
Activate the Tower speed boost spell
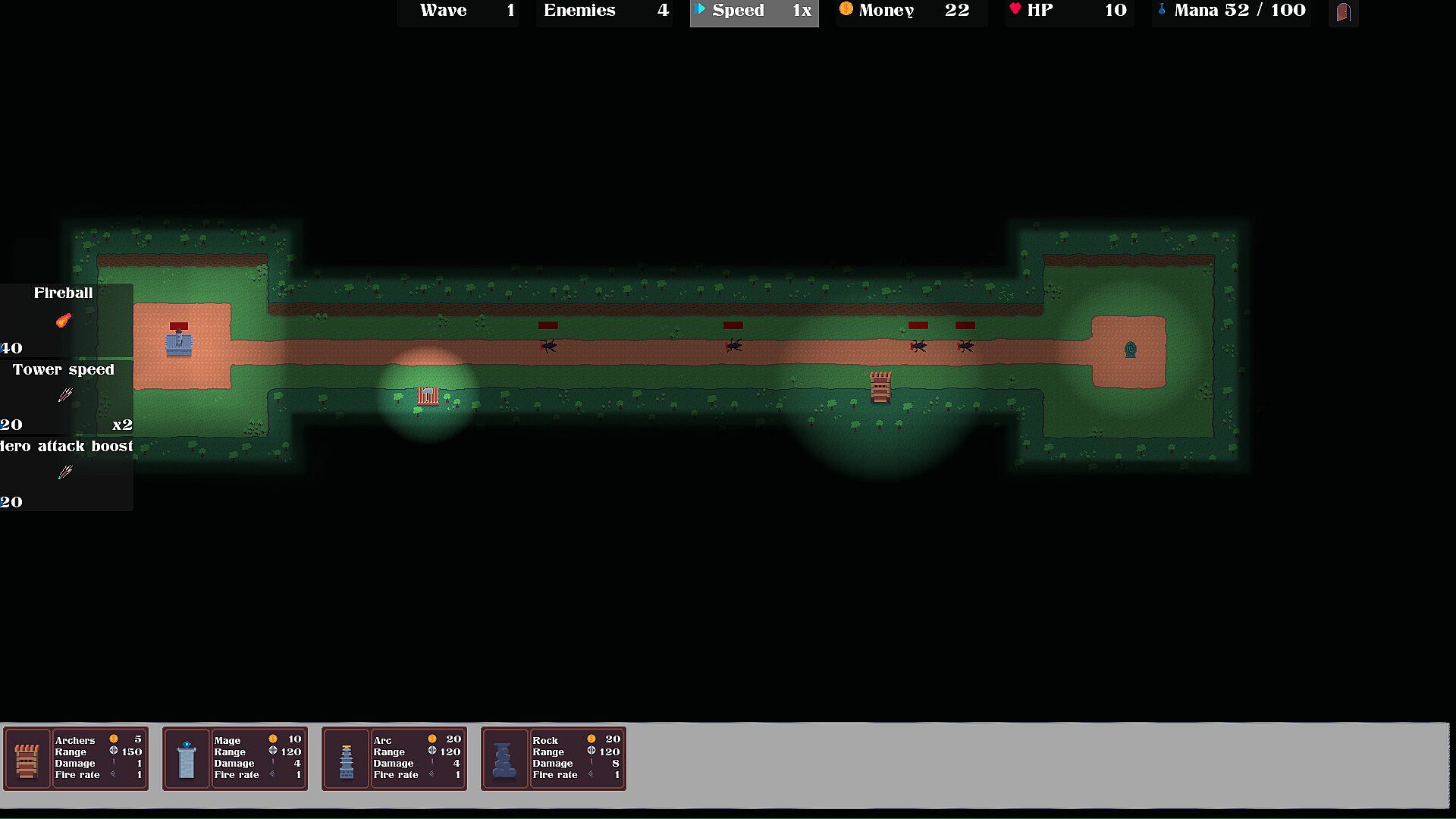65,395
